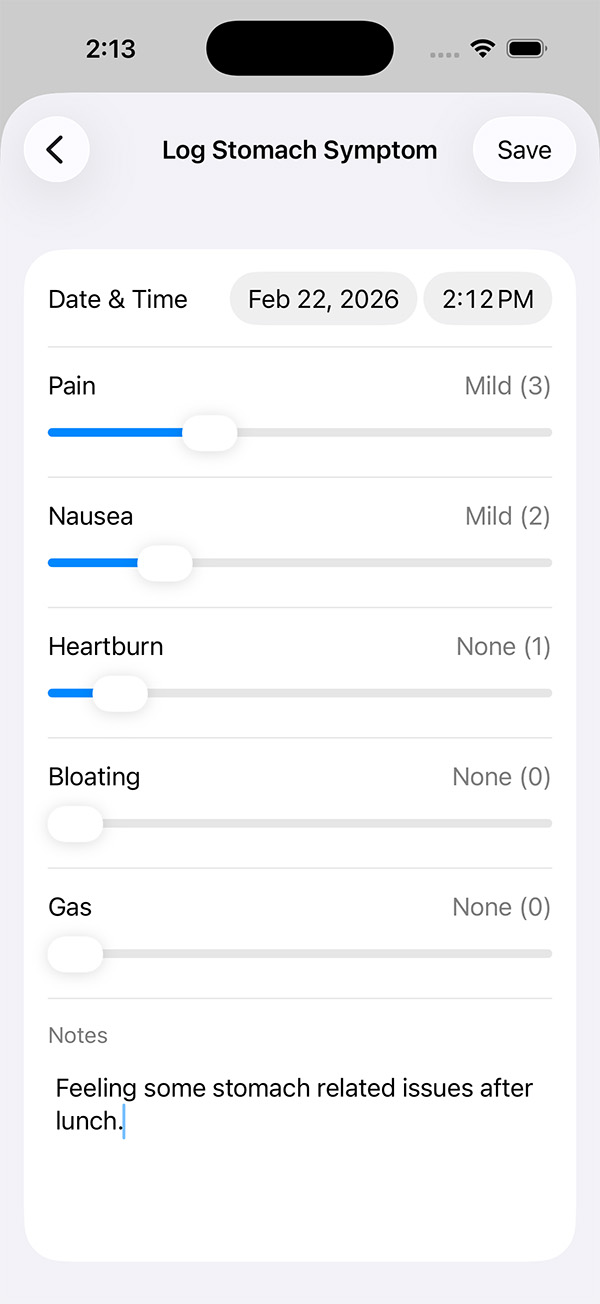Tap the Log Stomach Symptom title

click(299, 149)
